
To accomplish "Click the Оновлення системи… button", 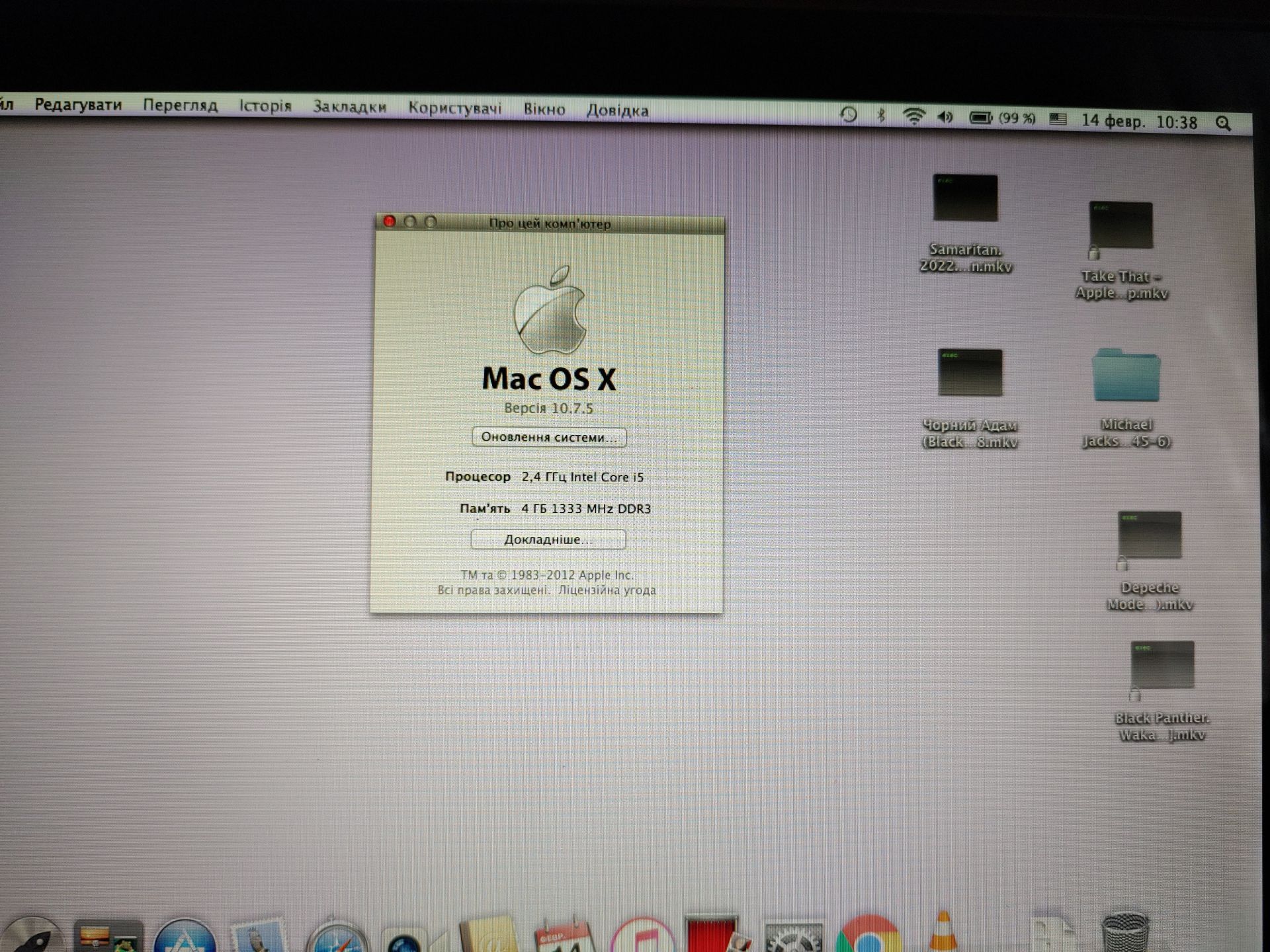I will [549, 437].
